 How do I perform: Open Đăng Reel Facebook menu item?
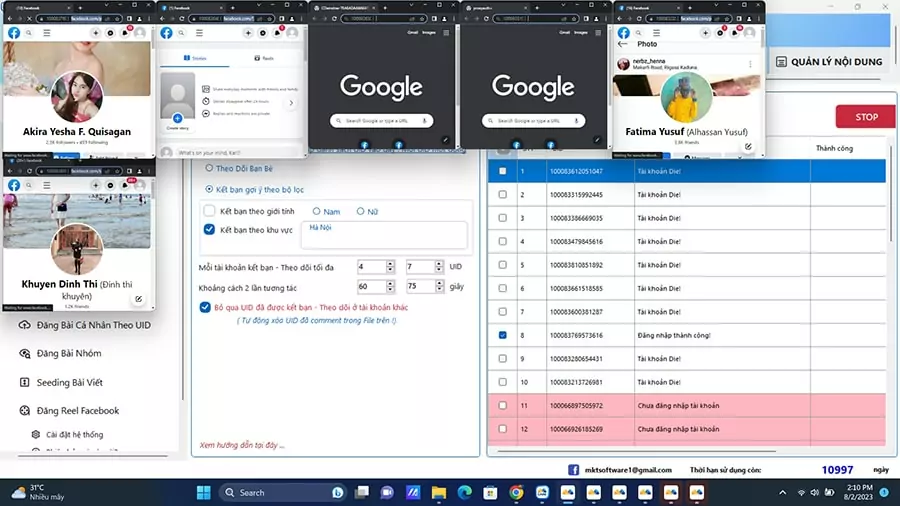pos(78,410)
